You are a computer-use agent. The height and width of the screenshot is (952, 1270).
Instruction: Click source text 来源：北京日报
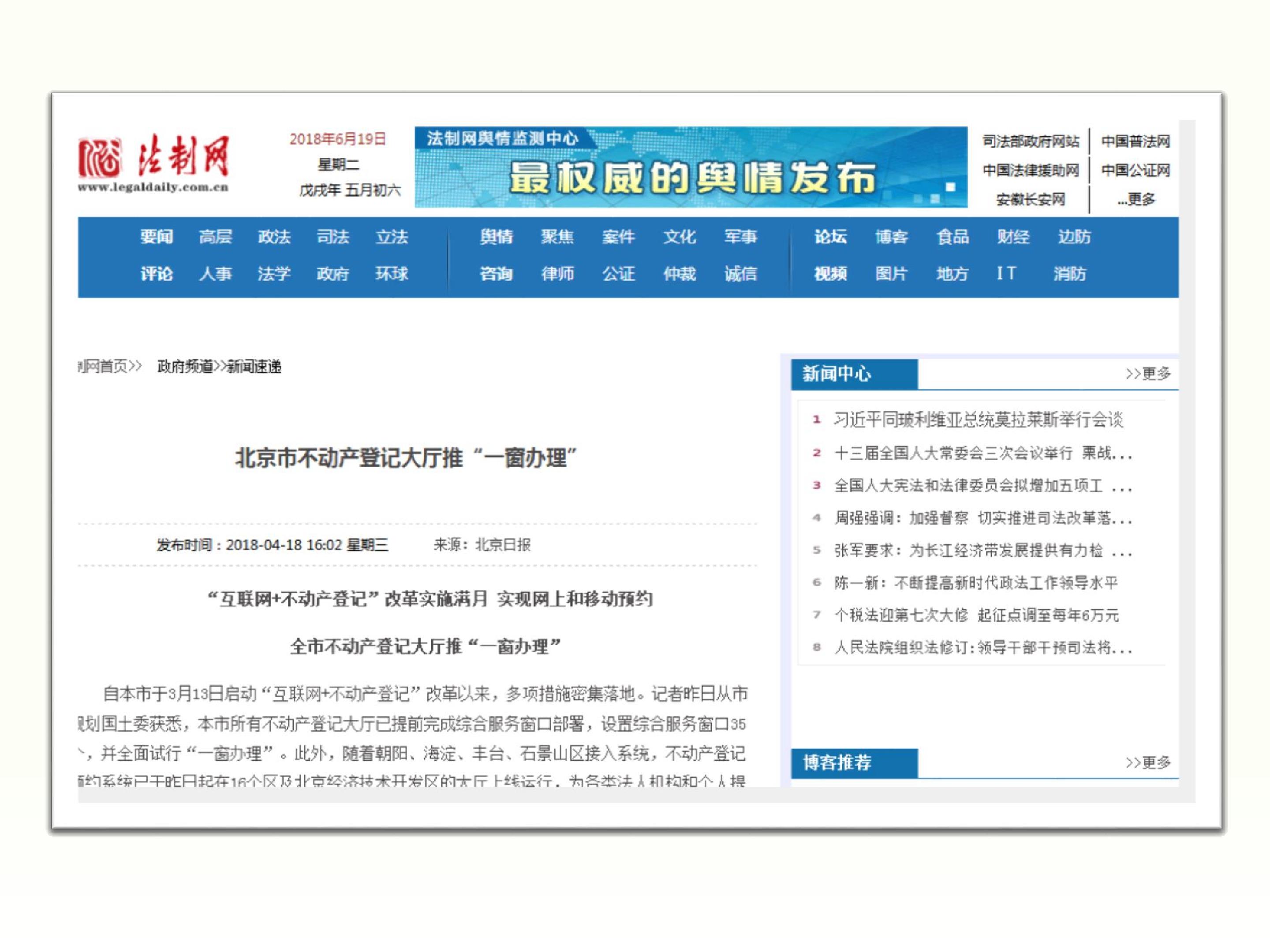pos(482,545)
